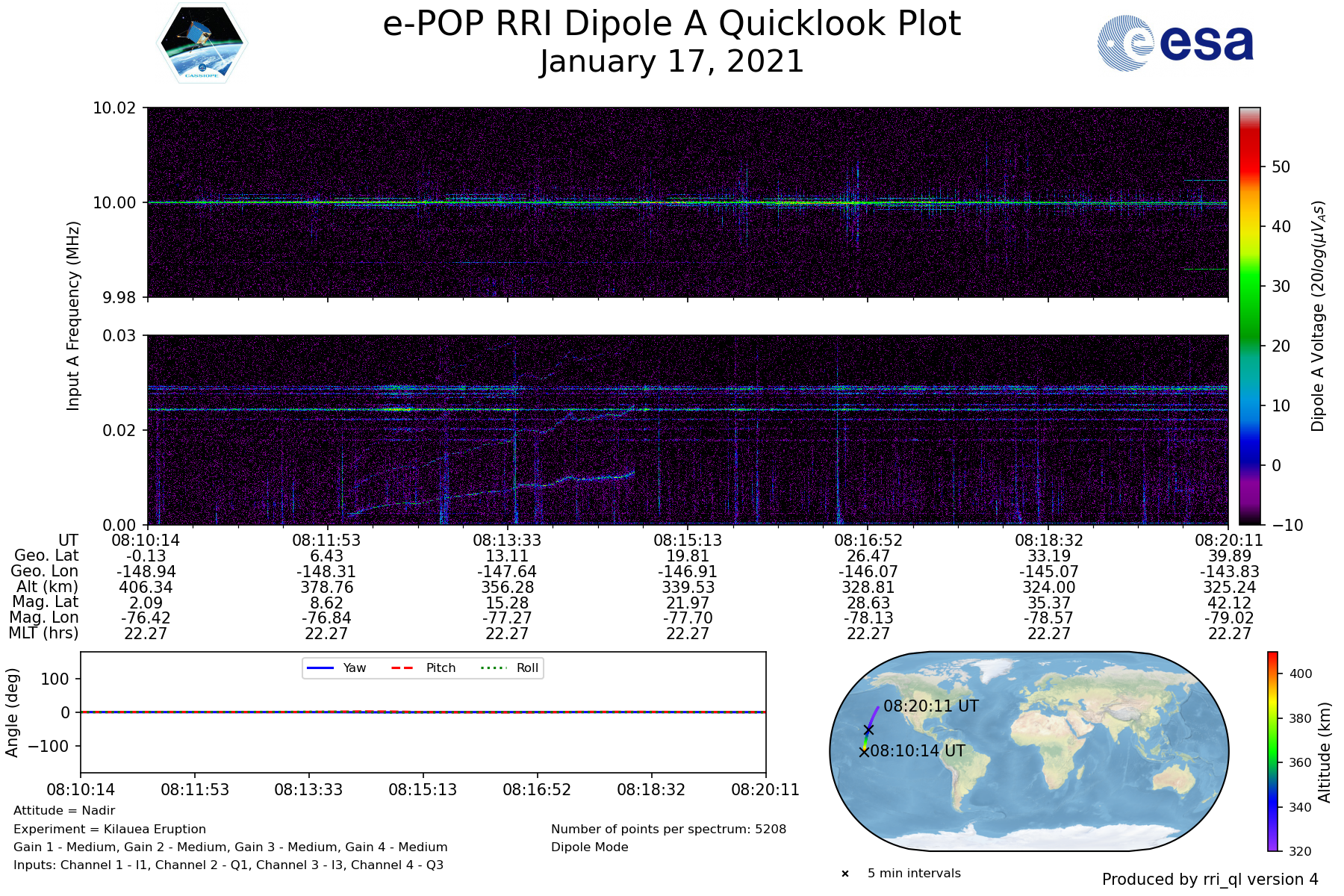Click the 'Experiment = Kilauea Eruption' text
The width and height of the screenshot is (1344, 896).
pyautogui.click(x=110, y=829)
